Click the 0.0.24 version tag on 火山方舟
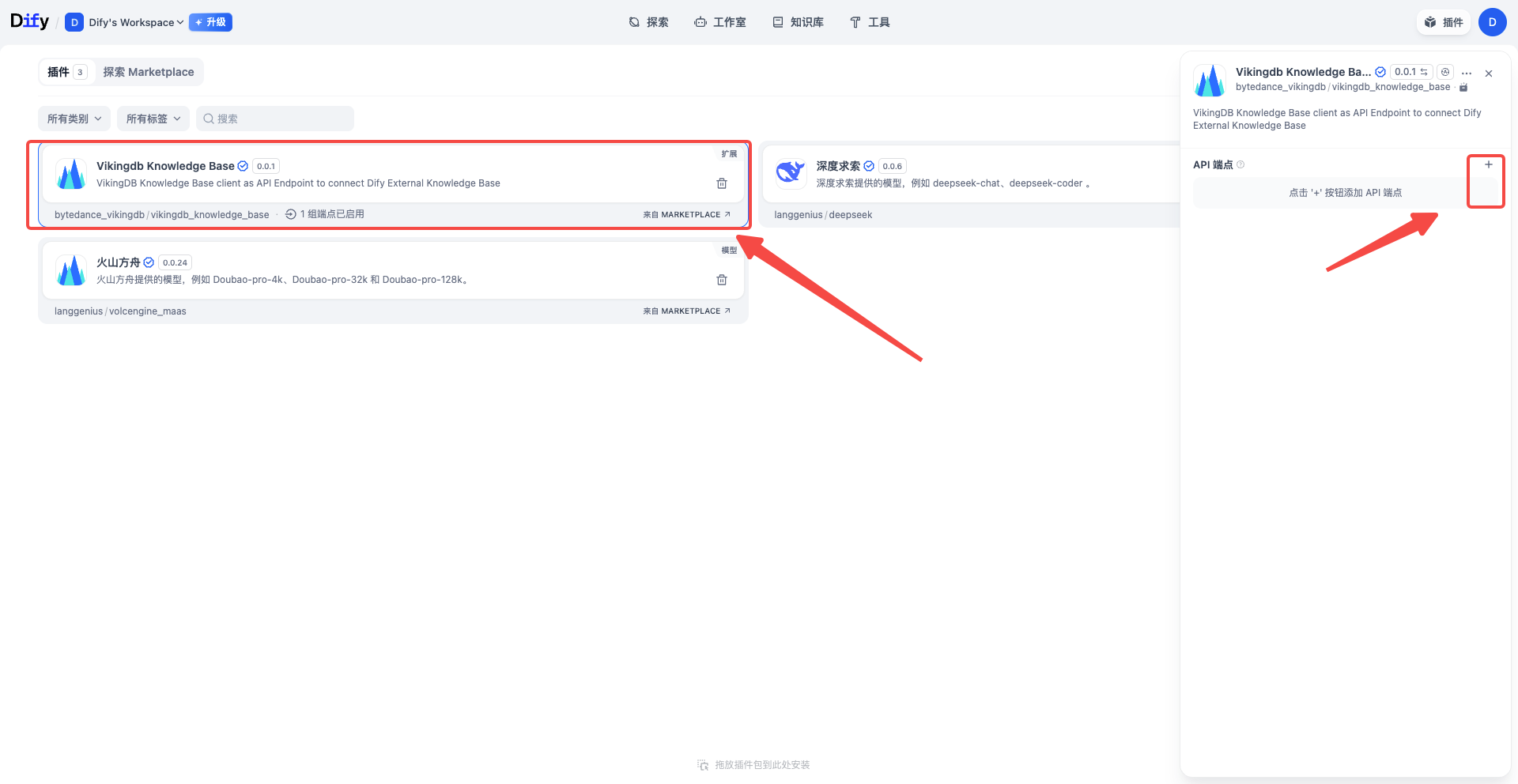Image resolution: width=1518 pixels, height=784 pixels. [x=176, y=262]
